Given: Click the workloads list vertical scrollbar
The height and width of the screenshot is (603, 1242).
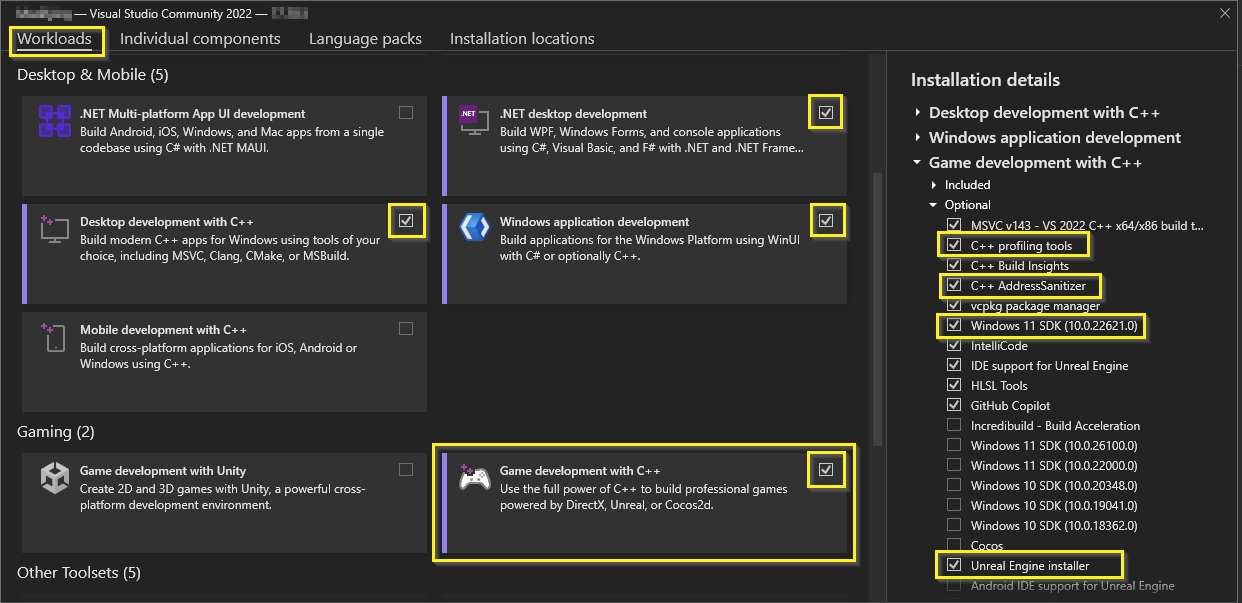Looking at the screenshot, I should click(878, 300).
